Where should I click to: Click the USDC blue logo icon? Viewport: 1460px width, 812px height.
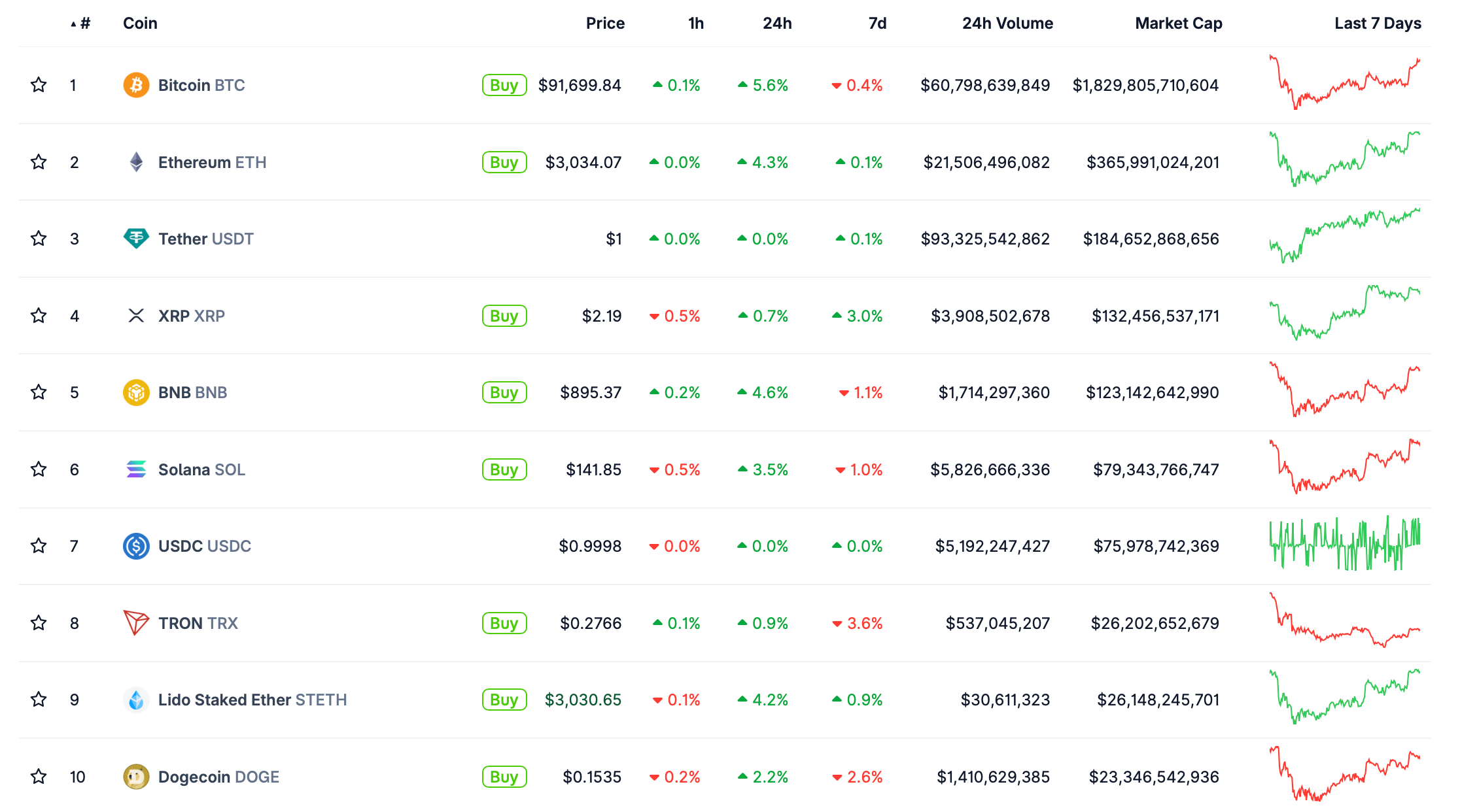click(x=136, y=546)
